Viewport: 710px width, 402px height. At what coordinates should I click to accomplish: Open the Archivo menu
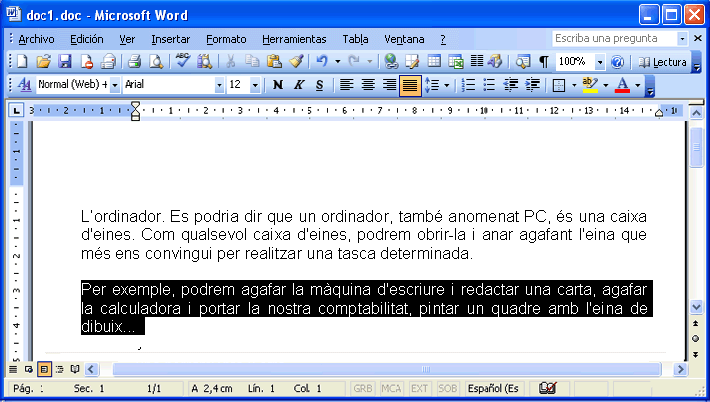coord(36,39)
